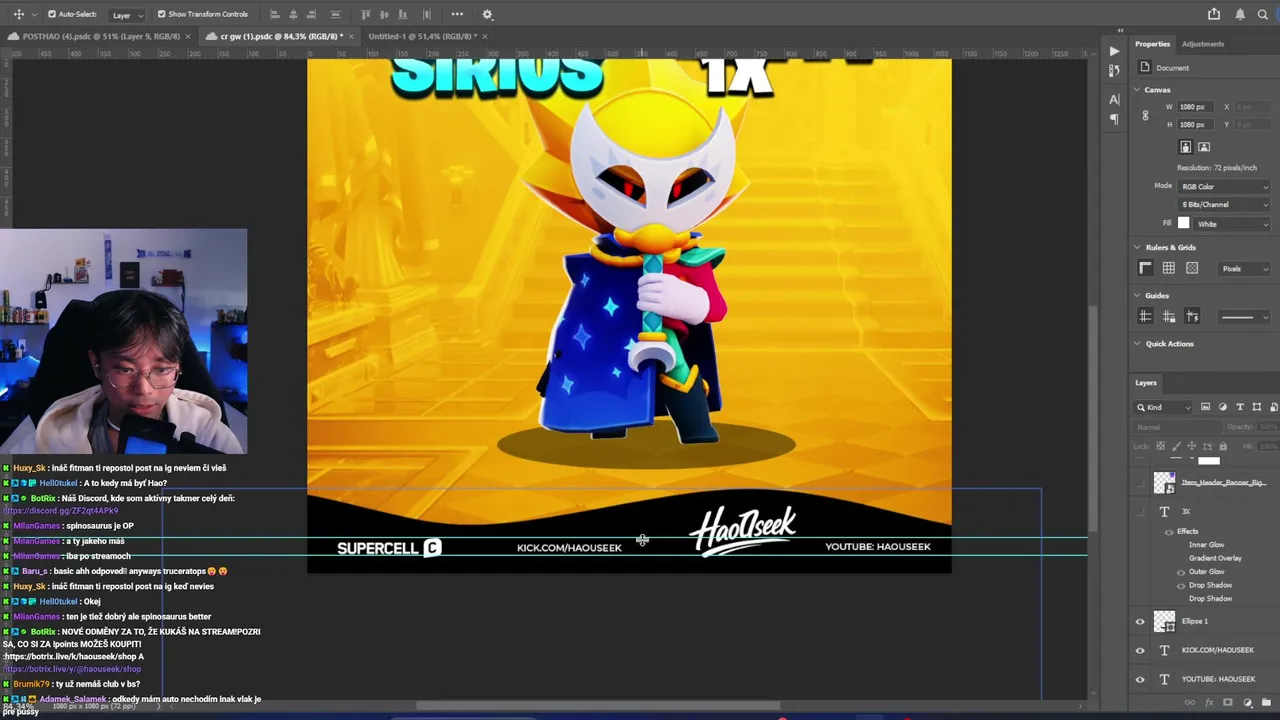Open the Paragraph panel icon
This screenshot has width=1280, height=720.
pos(1114,120)
